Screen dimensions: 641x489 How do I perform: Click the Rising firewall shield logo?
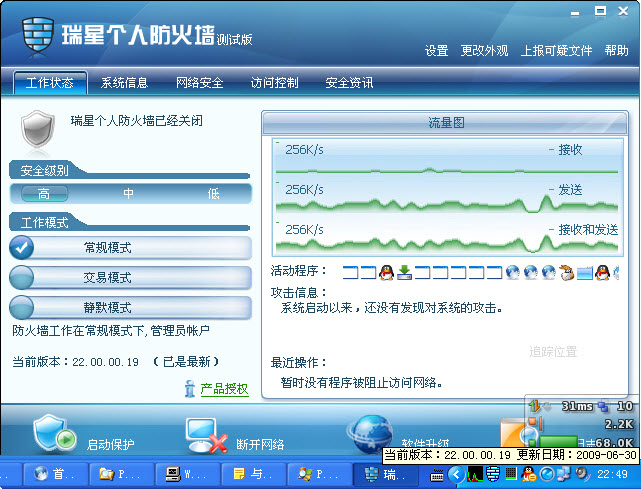coord(38,34)
